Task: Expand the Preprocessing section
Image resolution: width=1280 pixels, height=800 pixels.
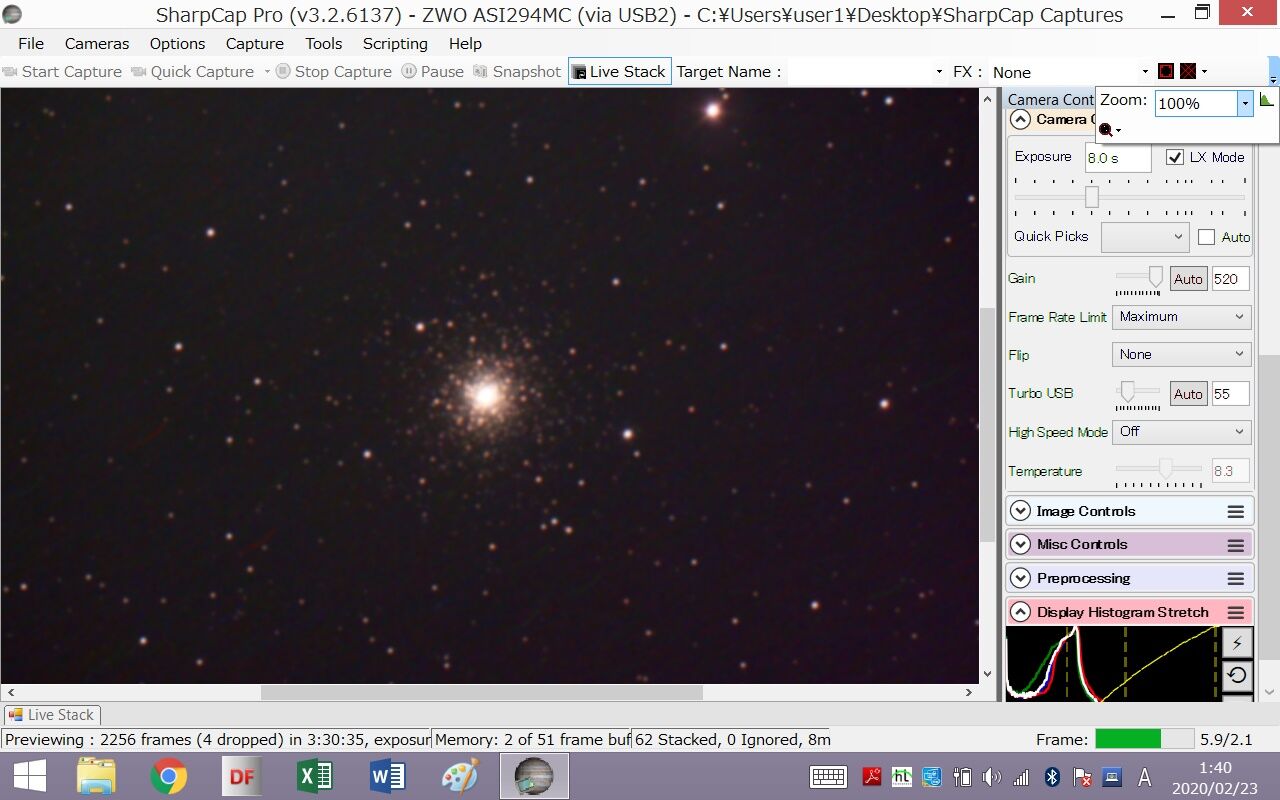Action: pos(1020,579)
